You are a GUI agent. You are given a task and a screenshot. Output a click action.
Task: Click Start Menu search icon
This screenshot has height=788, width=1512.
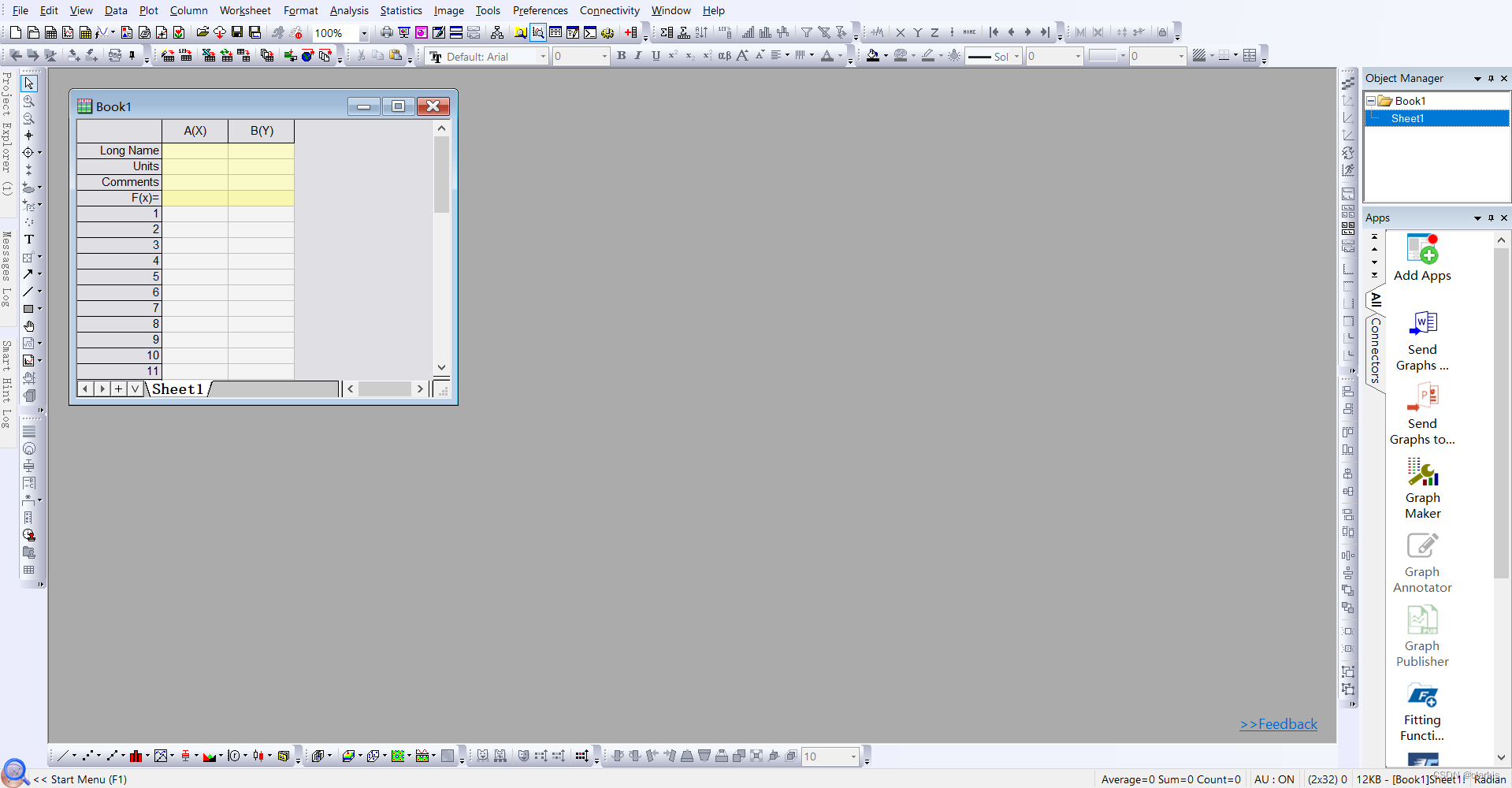(15, 773)
